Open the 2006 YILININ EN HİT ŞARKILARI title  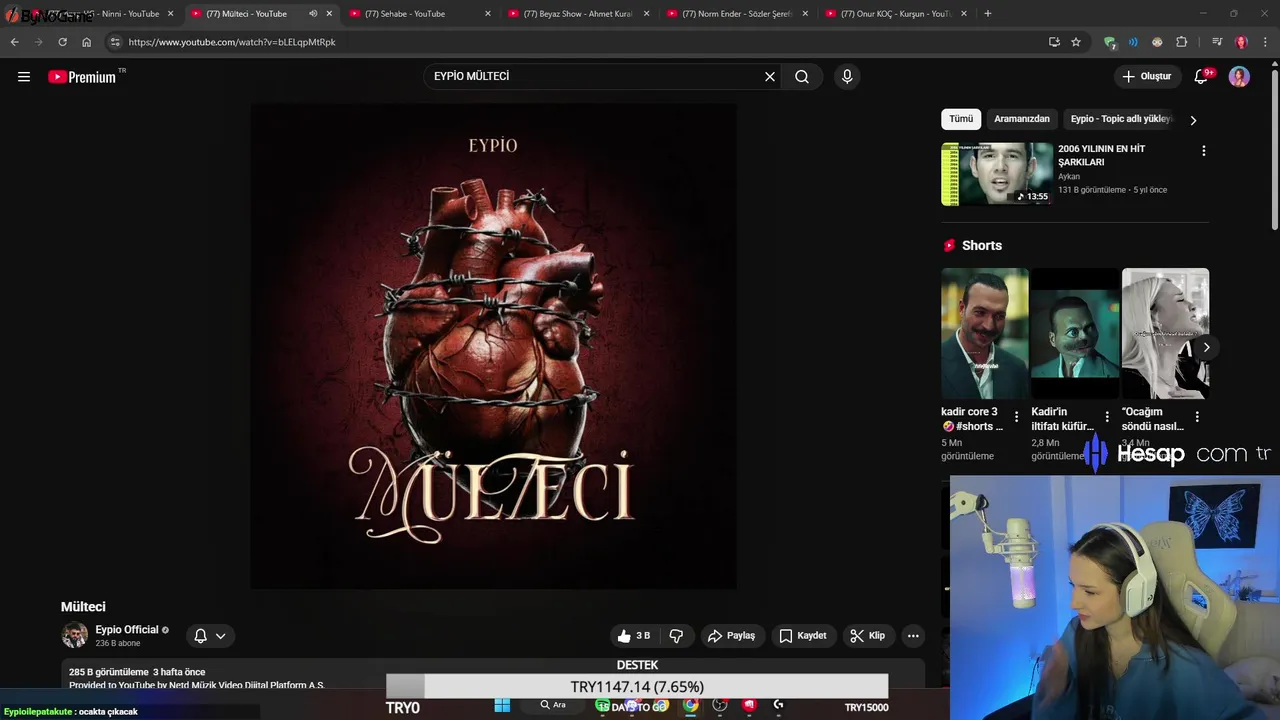pos(1102,156)
